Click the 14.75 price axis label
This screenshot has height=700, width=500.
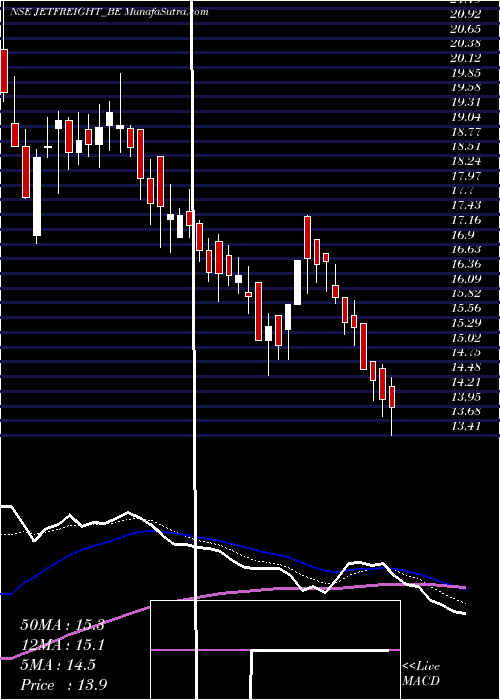tap(466, 352)
